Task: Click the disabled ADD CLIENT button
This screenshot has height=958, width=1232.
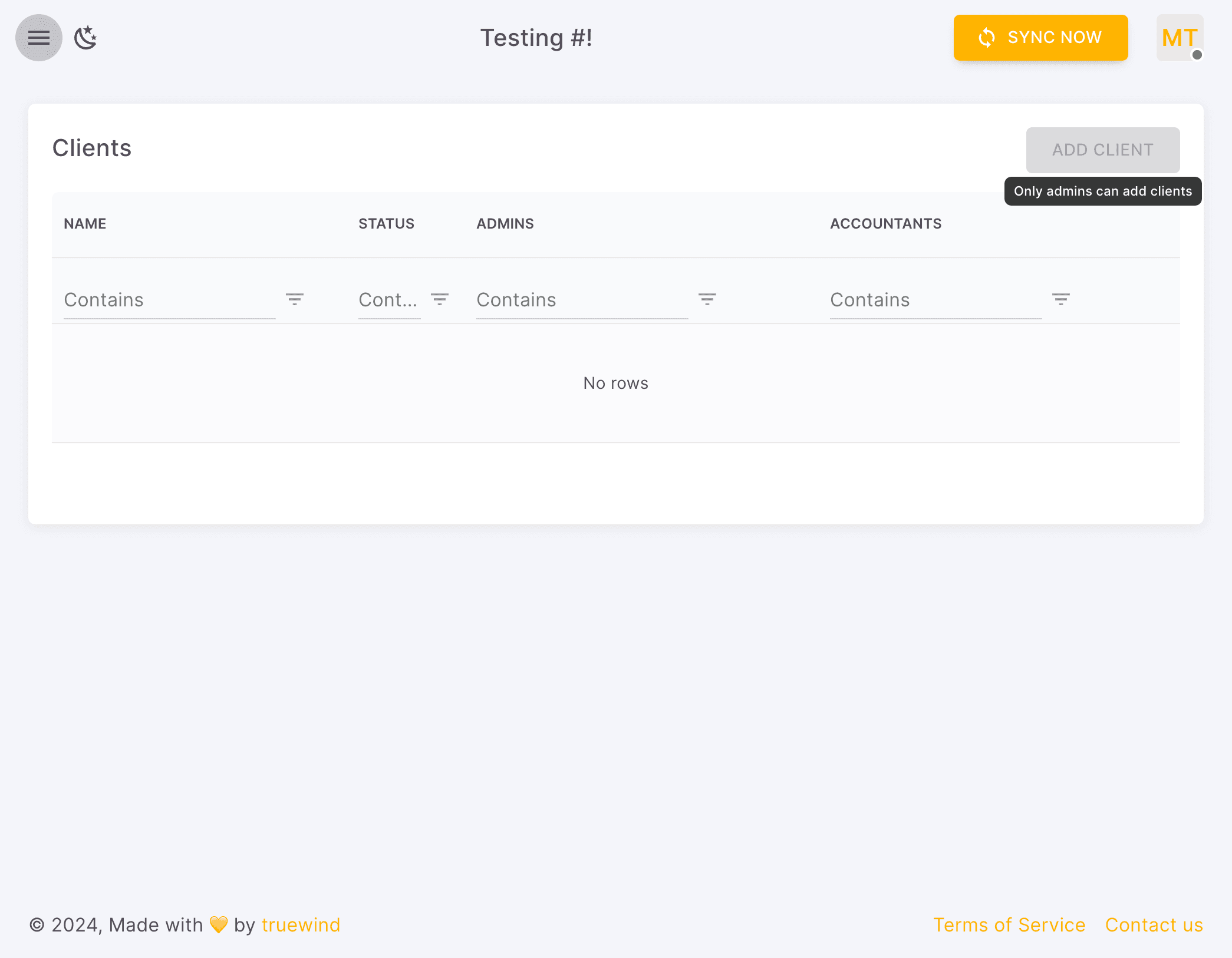Action: 1102,150
